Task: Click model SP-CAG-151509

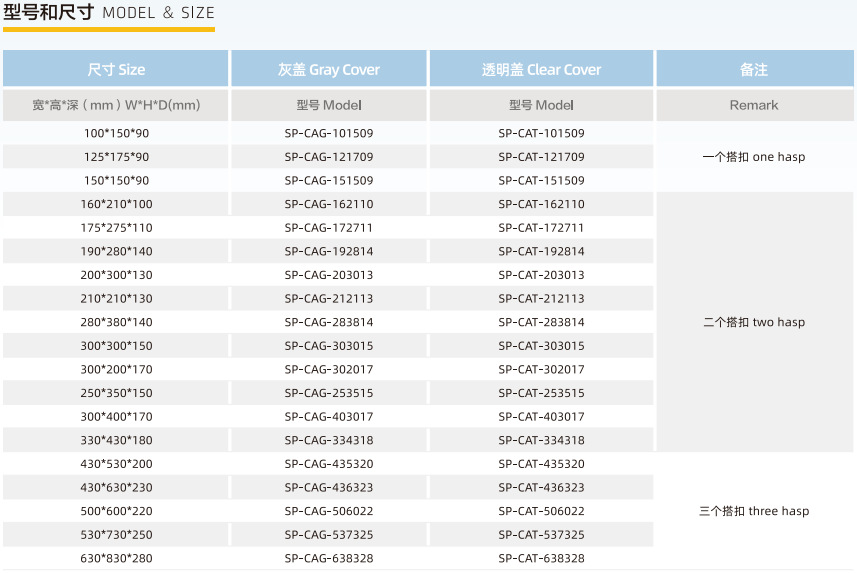Action: pyautogui.click(x=328, y=180)
